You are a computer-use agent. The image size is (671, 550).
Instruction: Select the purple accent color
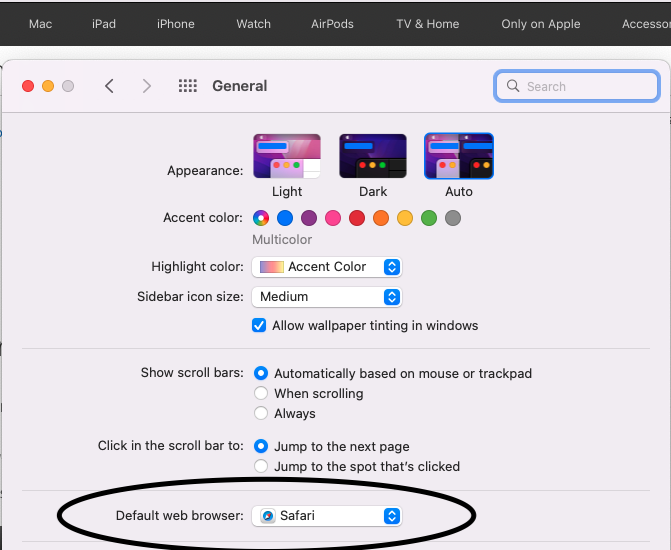309,218
